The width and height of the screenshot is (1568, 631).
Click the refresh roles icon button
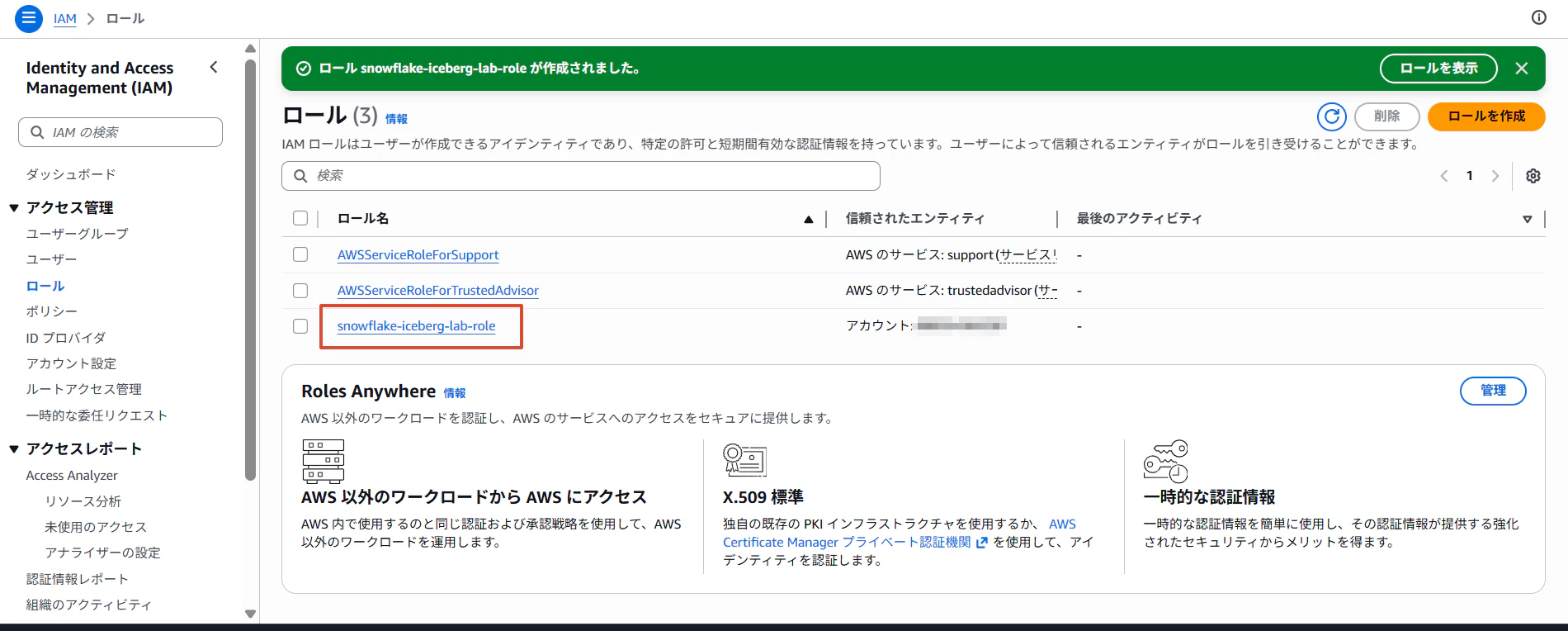coord(1332,116)
